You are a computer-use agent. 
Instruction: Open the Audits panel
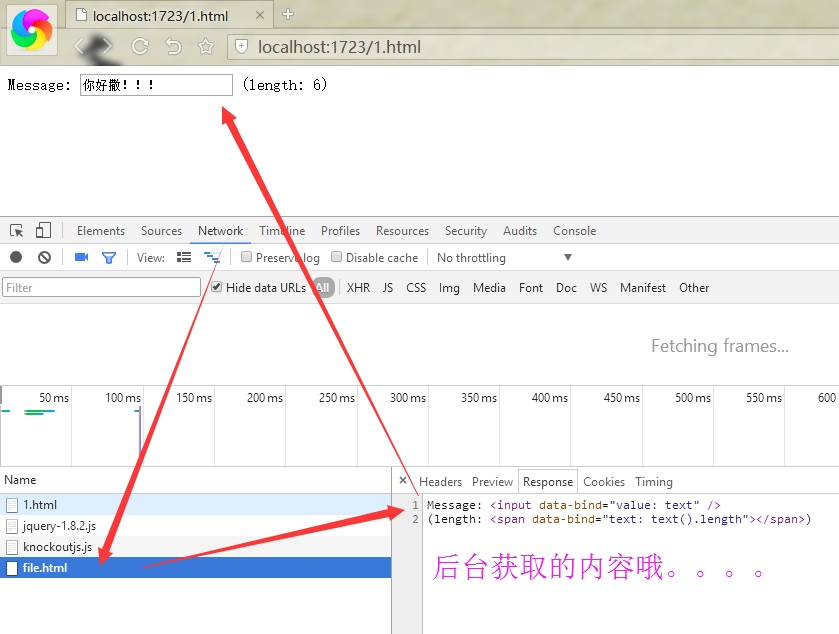point(520,231)
